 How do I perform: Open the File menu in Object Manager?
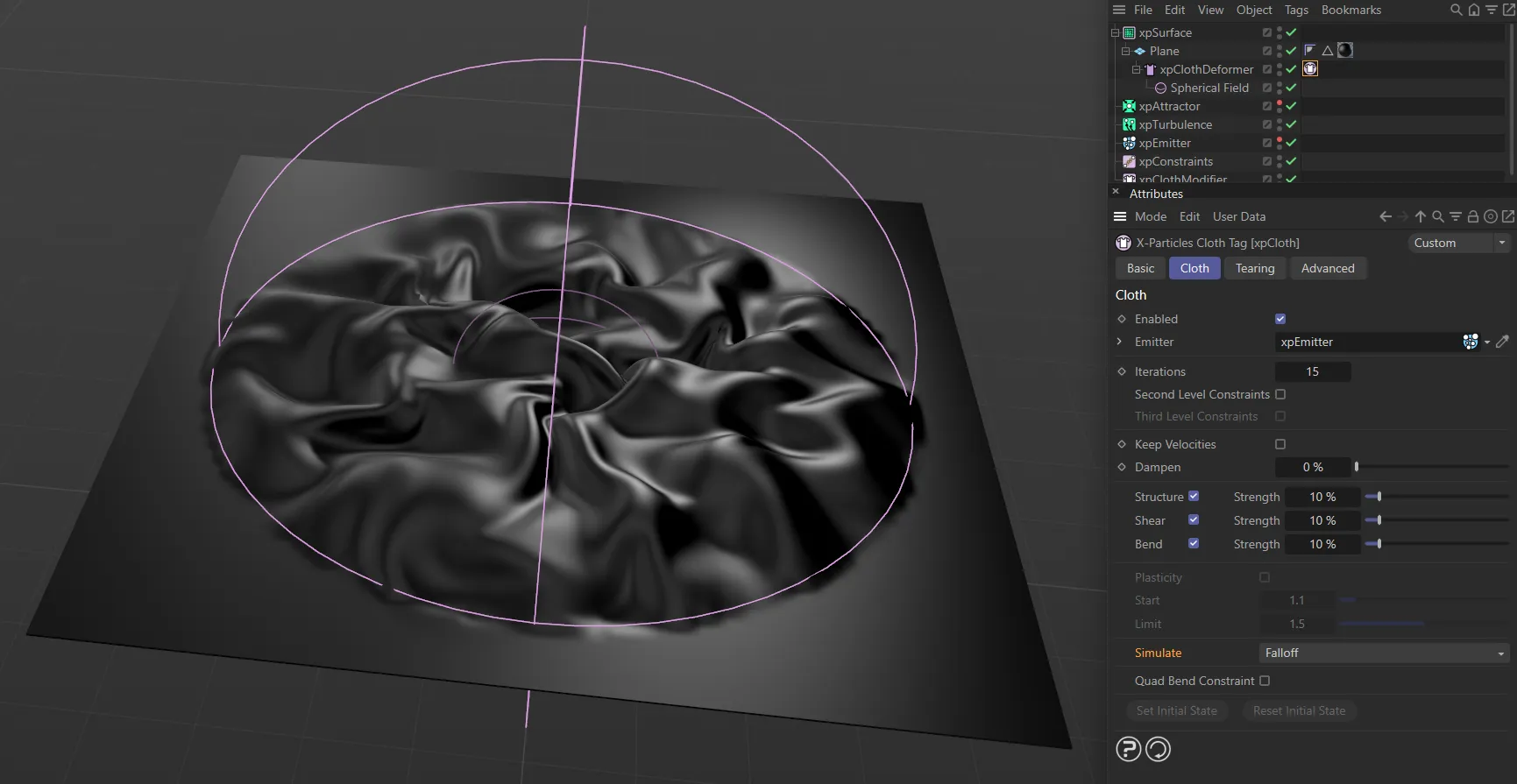[x=1143, y=10]
